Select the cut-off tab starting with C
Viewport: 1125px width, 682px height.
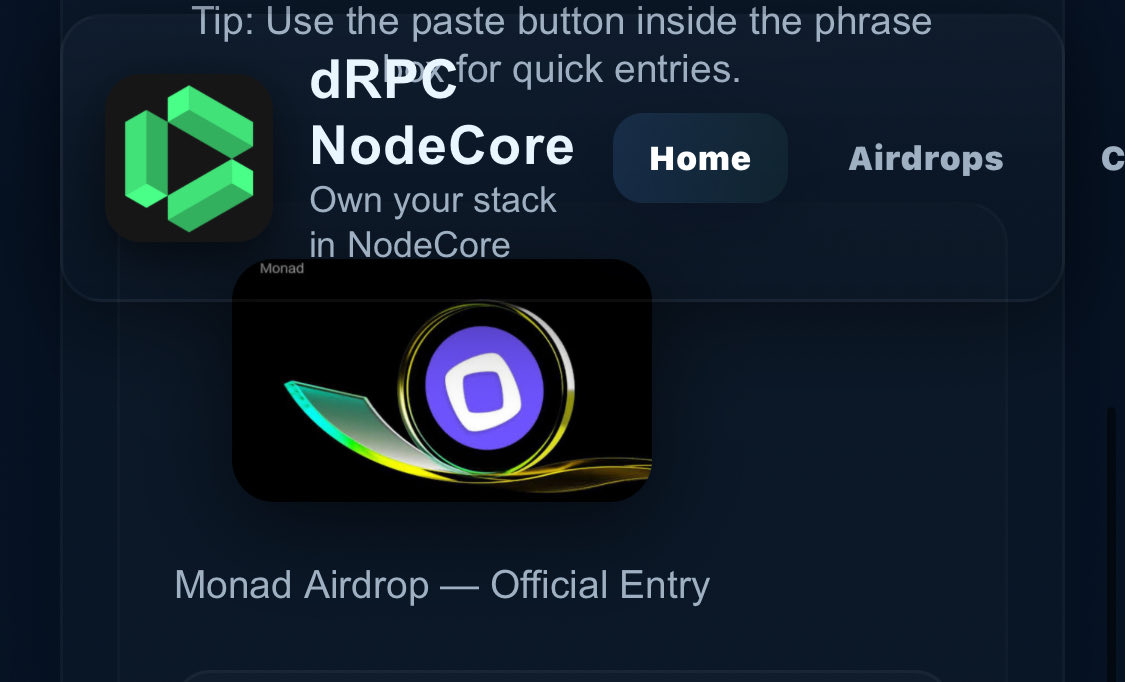1112,158
